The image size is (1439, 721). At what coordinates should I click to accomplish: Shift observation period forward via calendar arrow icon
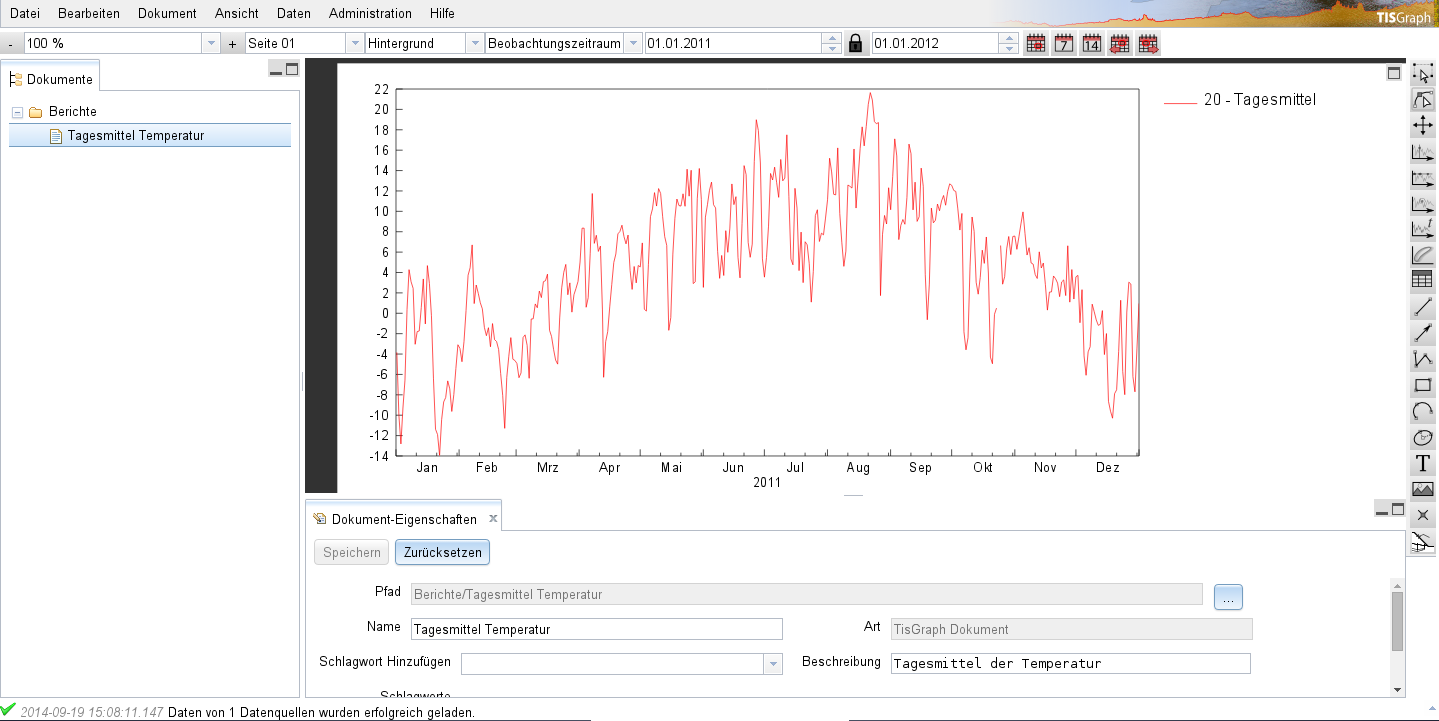tap(1146, 43)
